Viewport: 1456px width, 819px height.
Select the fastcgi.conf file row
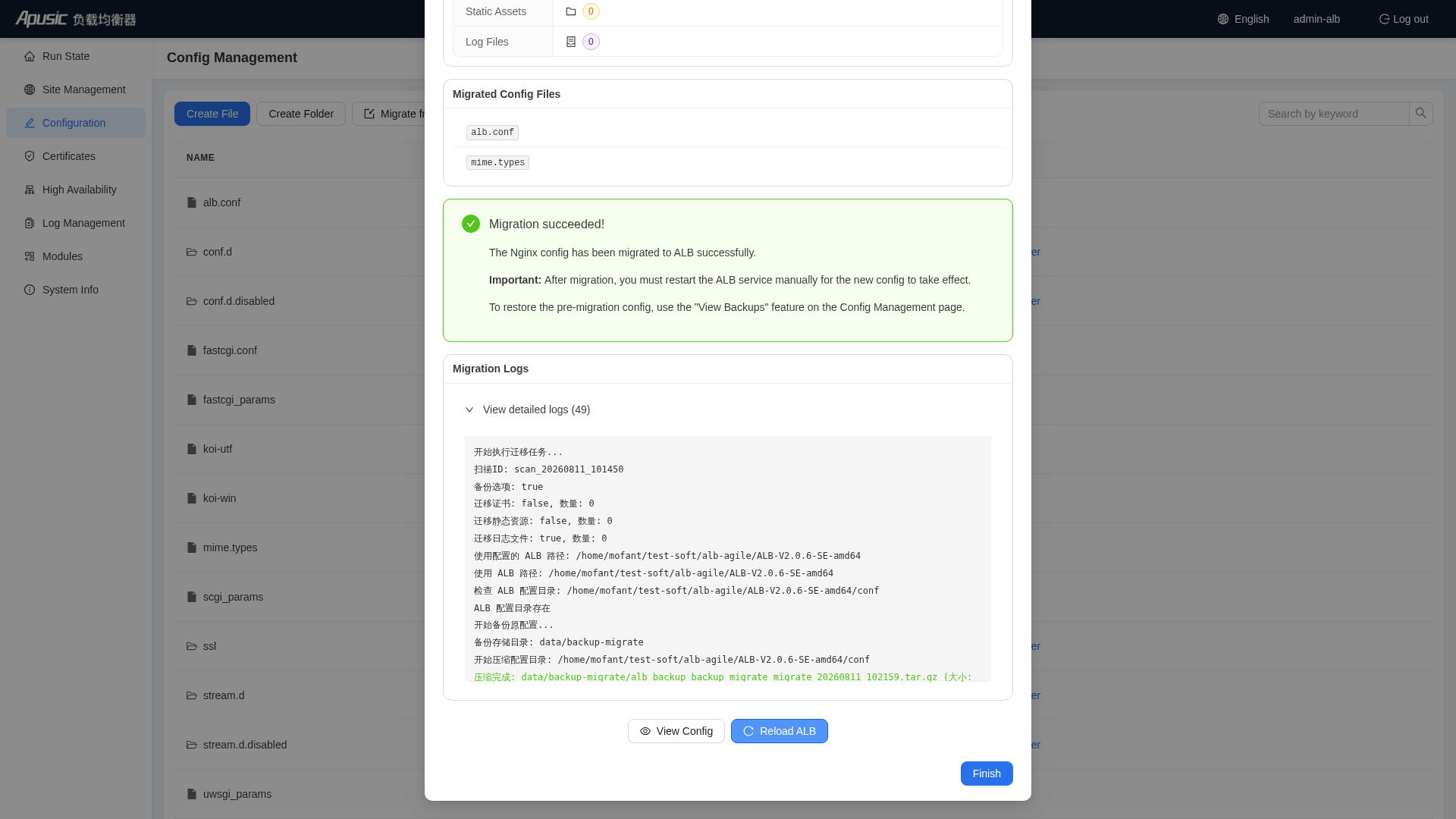[x=300, y=350]
